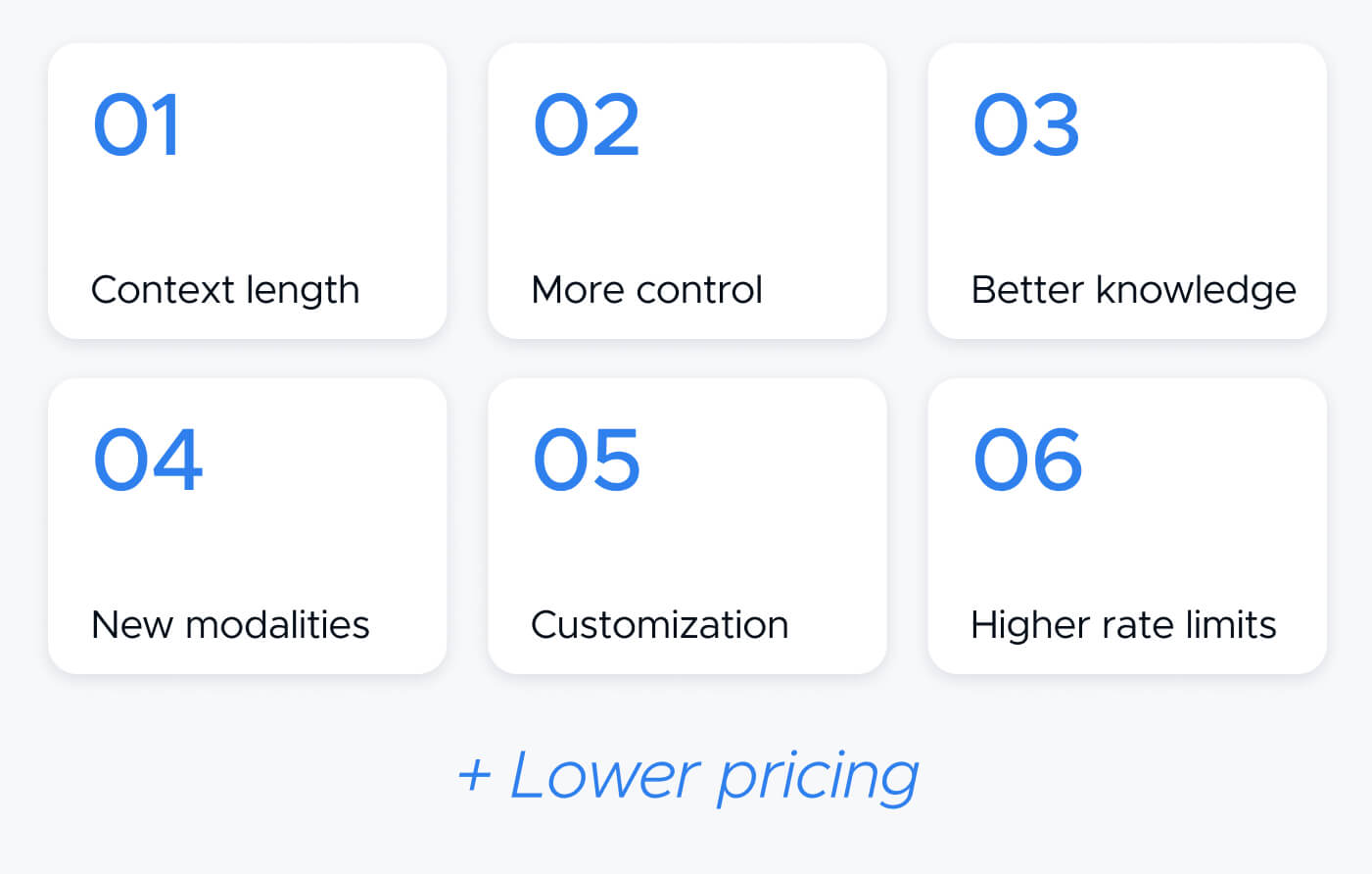Click the 02 number heading
The image size is (1372, 874).
(586, 124)
